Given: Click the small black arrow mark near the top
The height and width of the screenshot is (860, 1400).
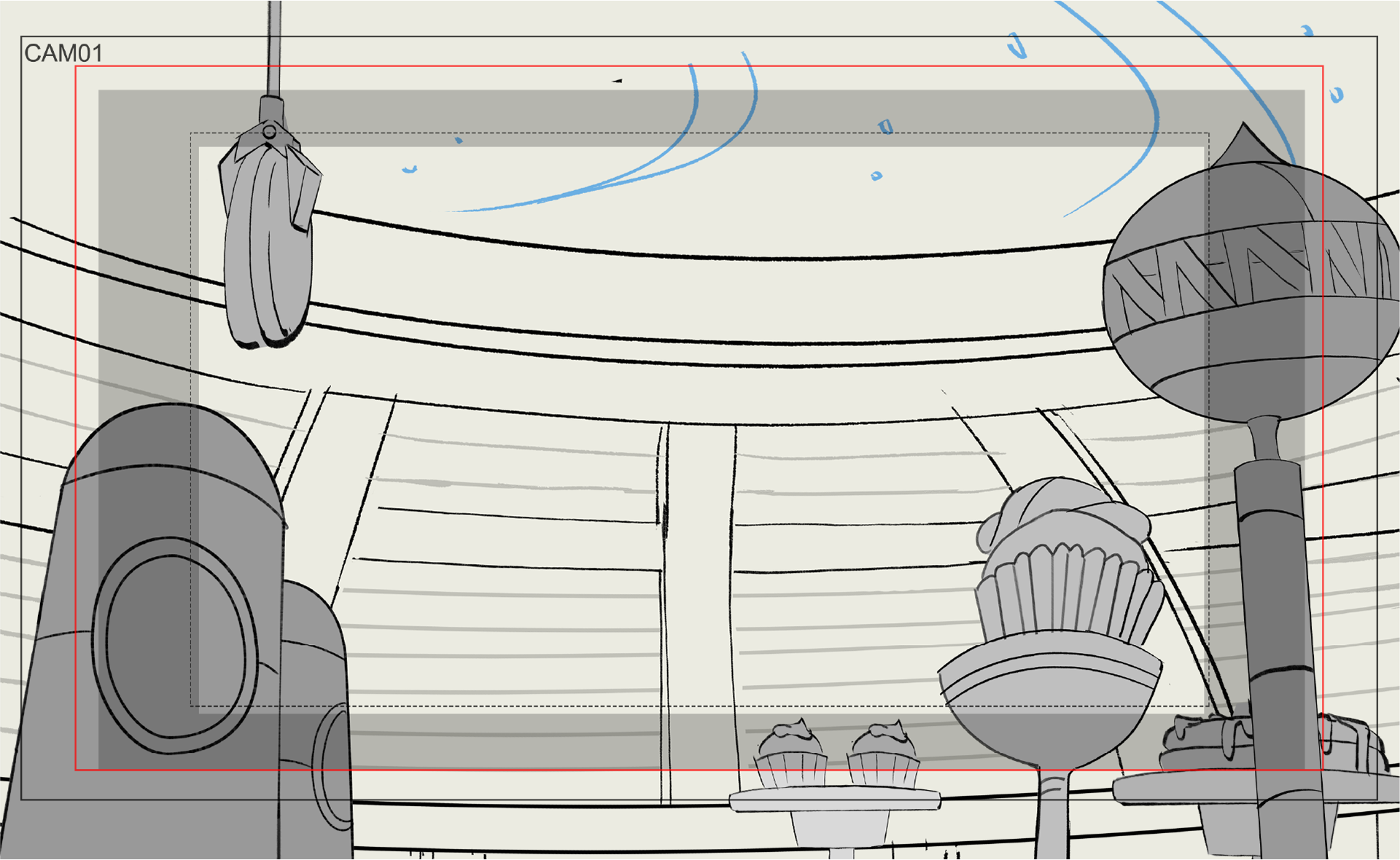Looking at the screenshot, I should (617, 81).
